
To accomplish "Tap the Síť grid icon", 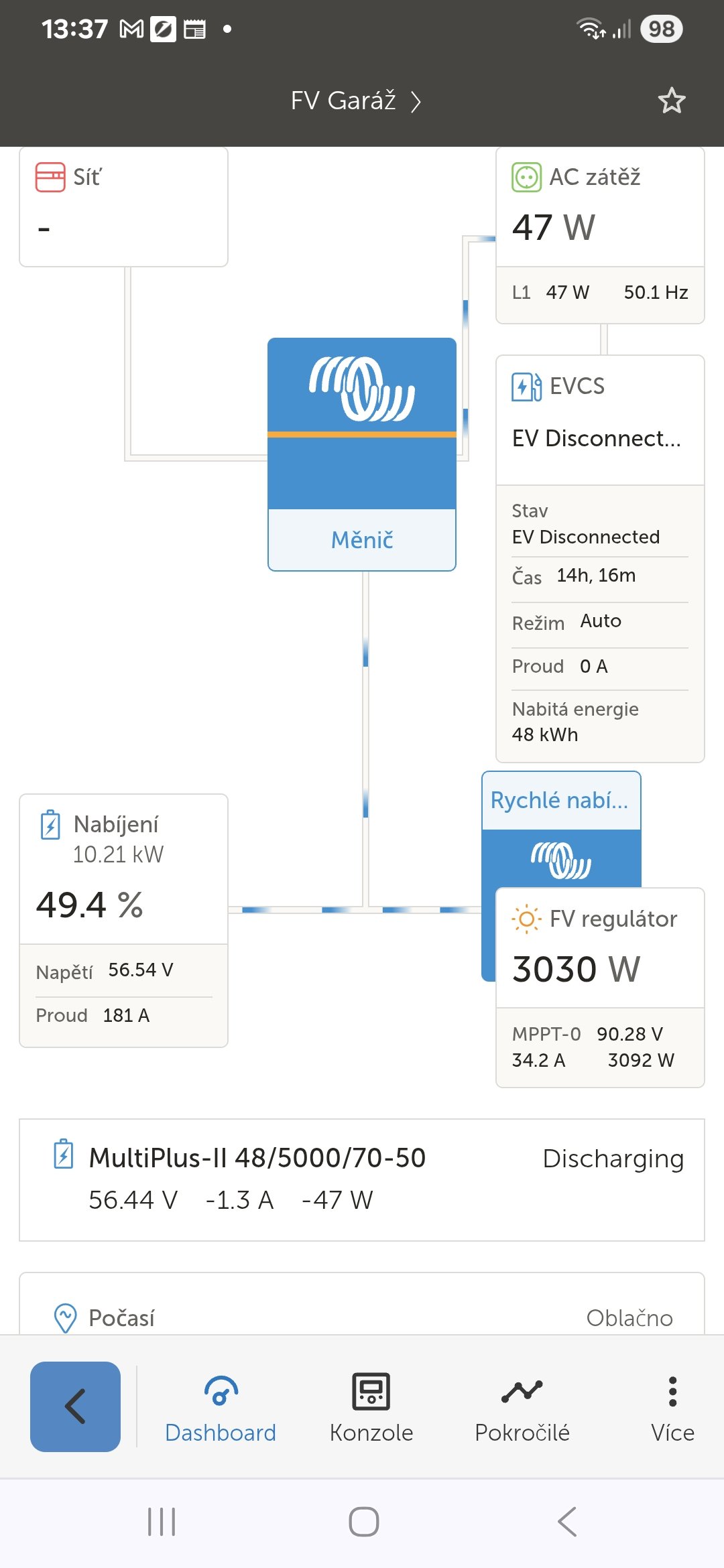I will [x=50, y=178].
